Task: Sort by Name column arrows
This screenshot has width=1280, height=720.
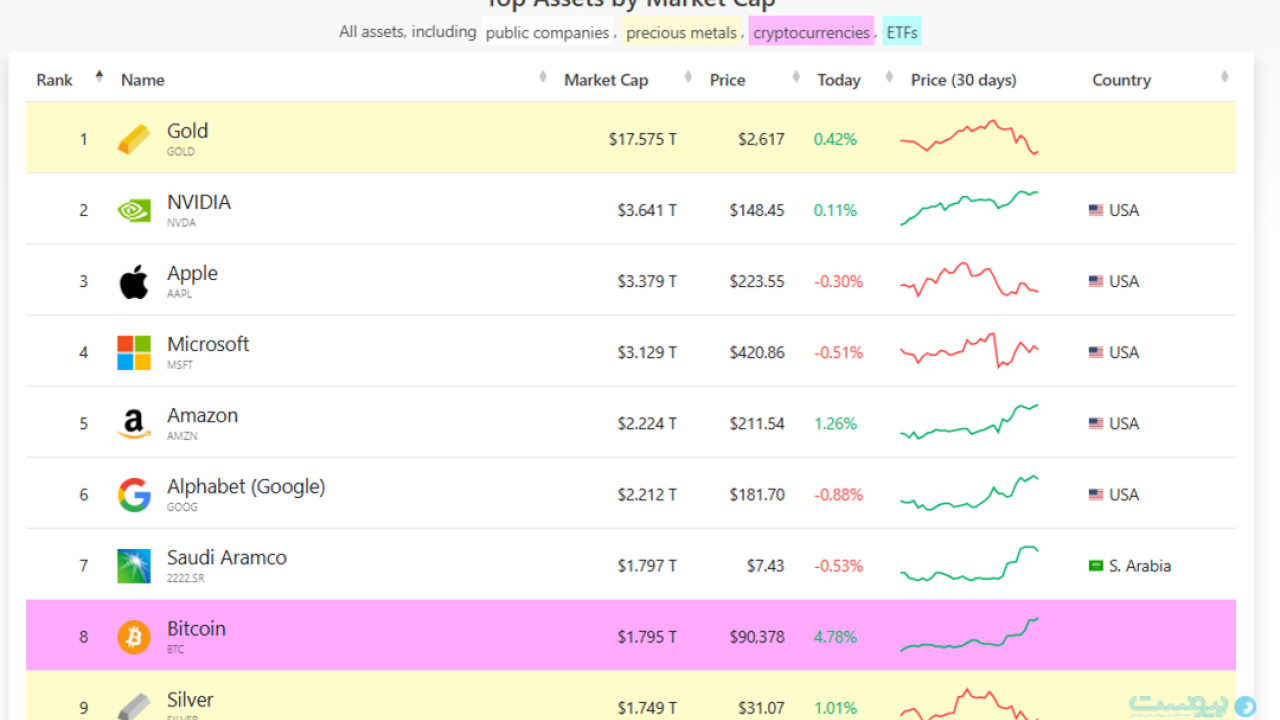Action: (543, 77)
